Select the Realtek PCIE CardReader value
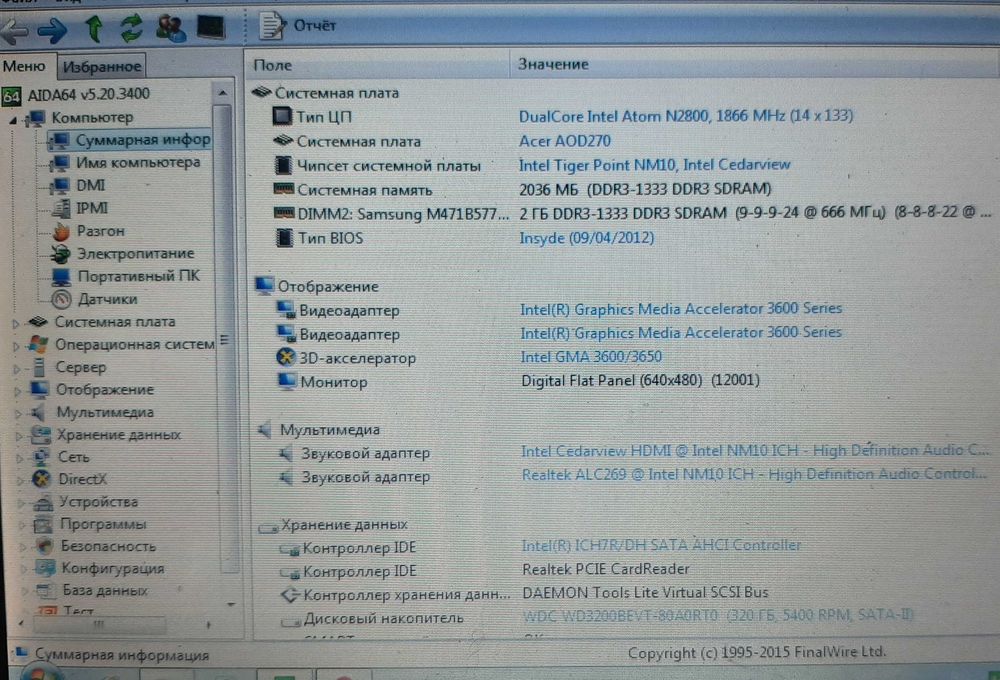The height and width of the screenshot is (680, 1000). pyautogui.click(x=606, y=569)
